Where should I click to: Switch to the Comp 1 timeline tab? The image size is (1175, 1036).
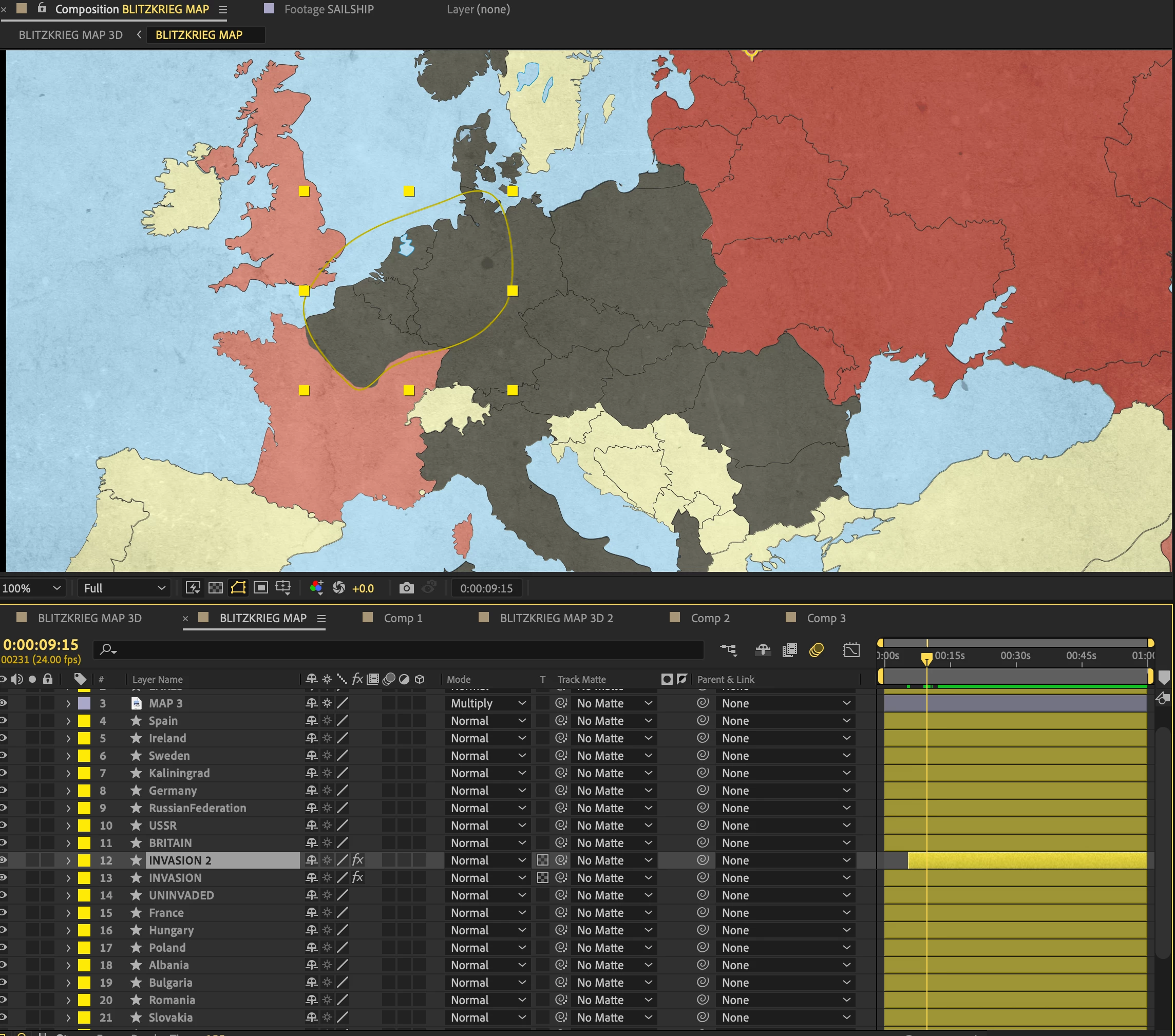click(403, 618)
